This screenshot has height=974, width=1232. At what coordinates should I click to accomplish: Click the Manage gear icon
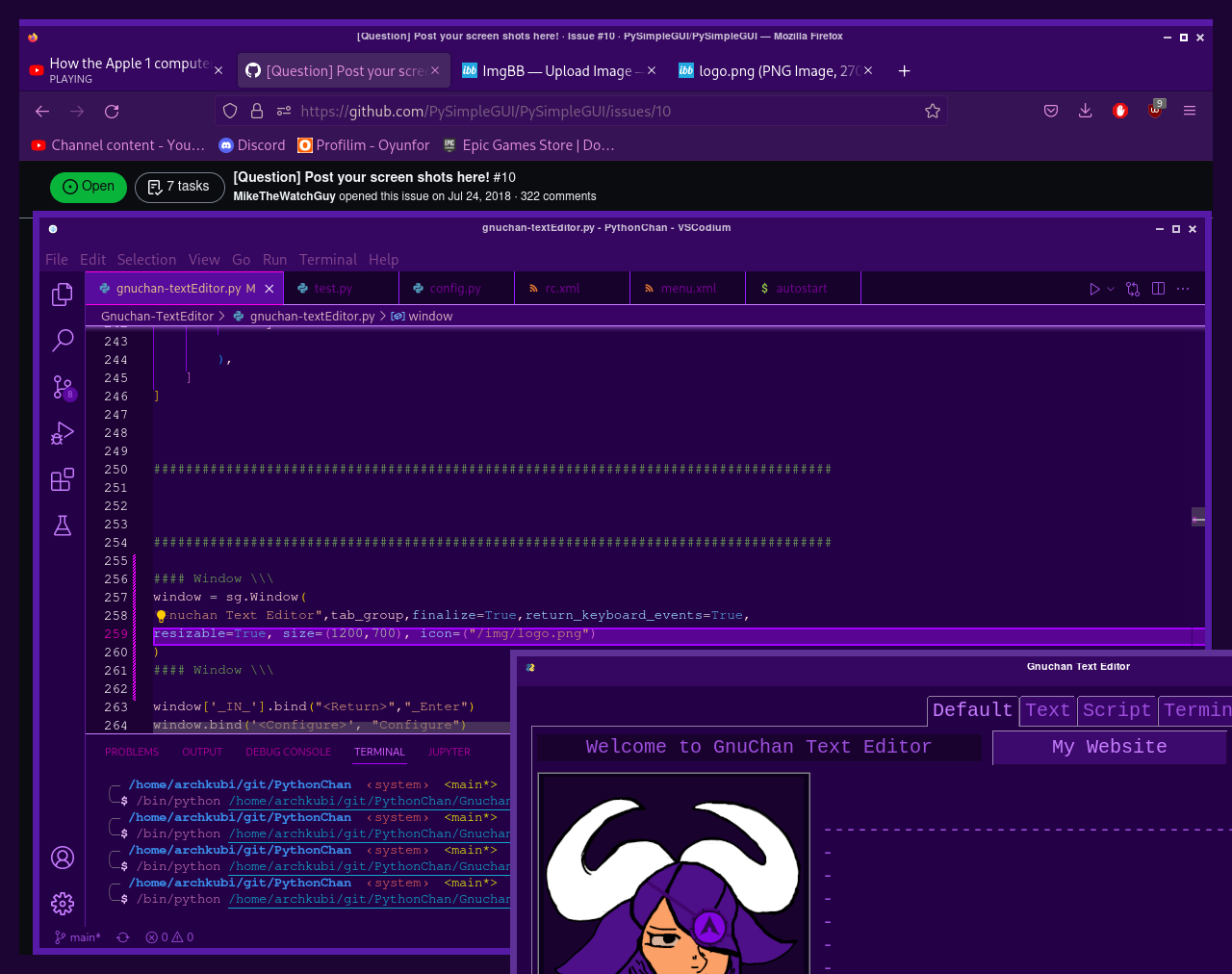coord(63,903)
